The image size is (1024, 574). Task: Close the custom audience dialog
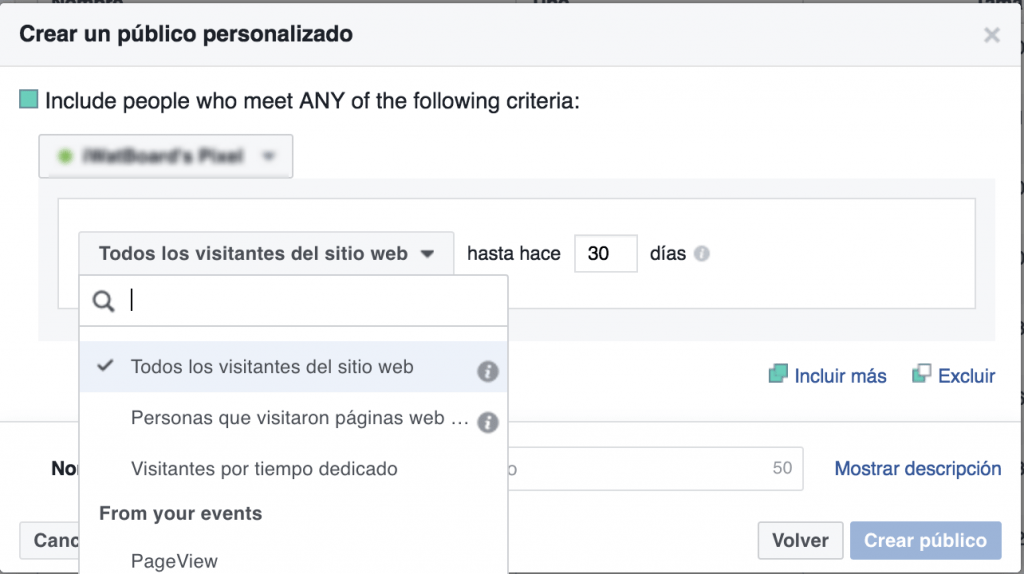tap(991, 35)
